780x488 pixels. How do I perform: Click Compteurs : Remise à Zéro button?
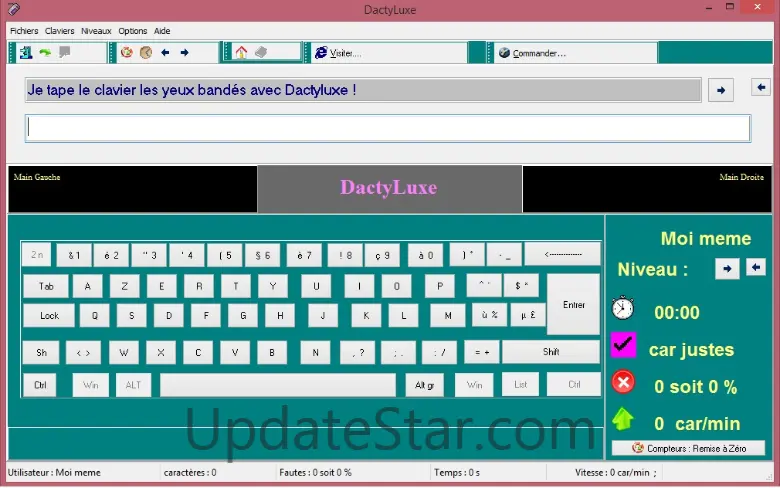[688, 448]
